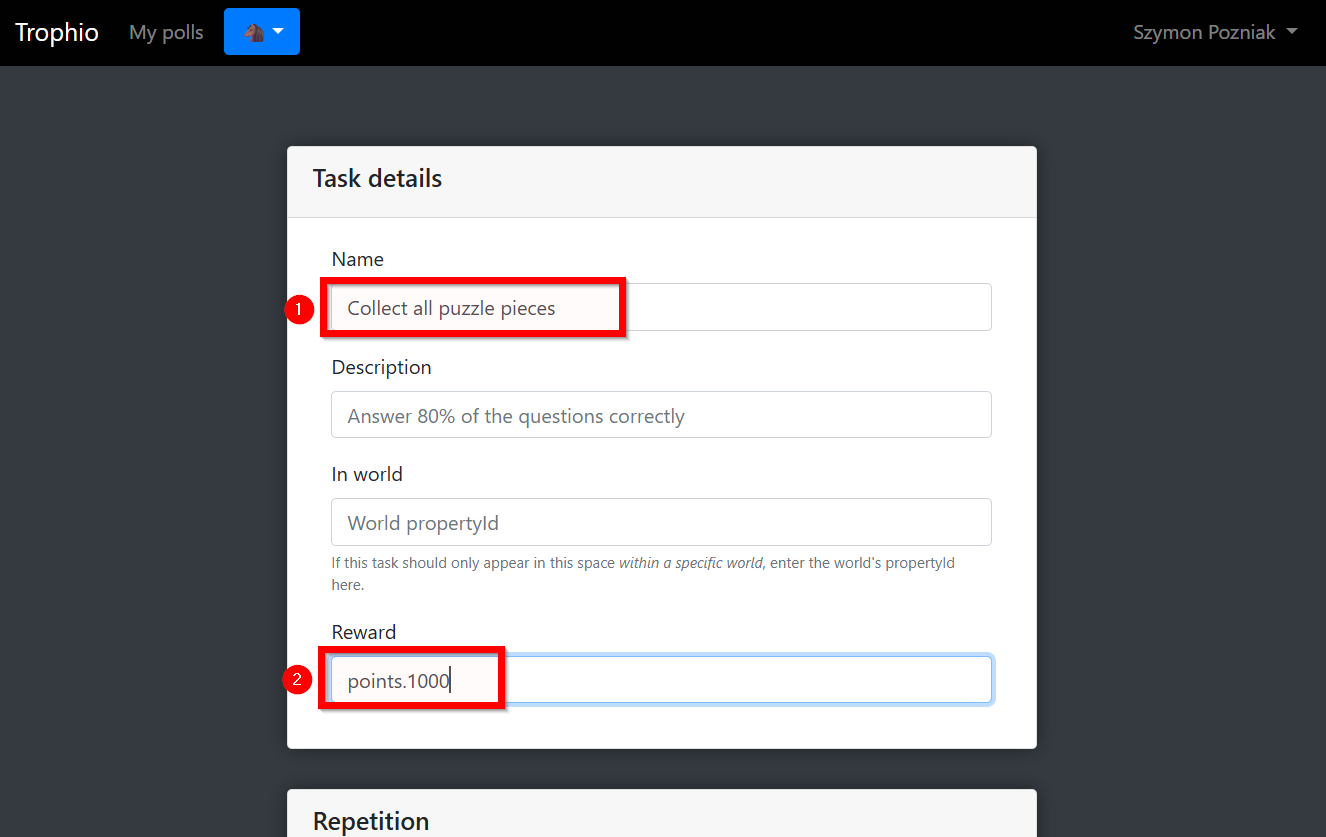Viewport: 1326px width, 837px height.
Task: Click the Task details card heading
Action: pyautogui.click(x=377, y=179)
